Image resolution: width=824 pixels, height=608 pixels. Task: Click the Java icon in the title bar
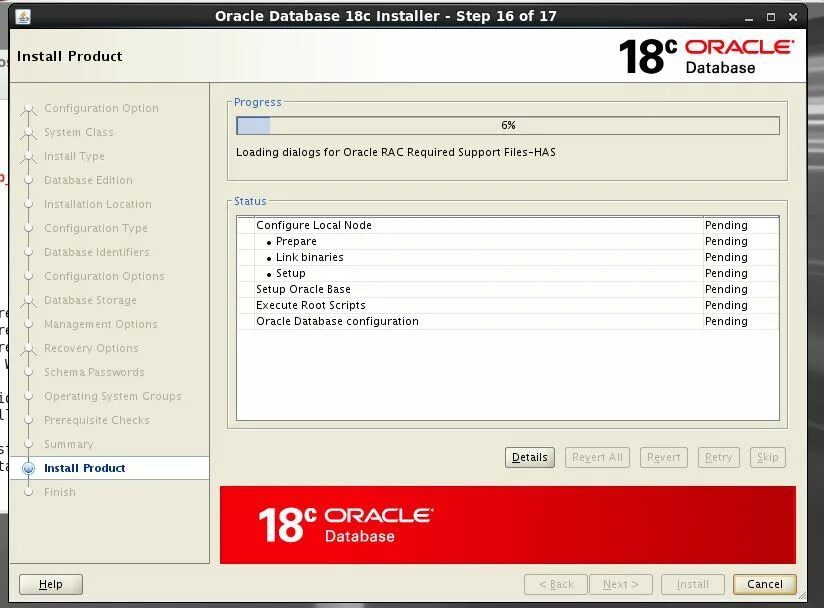coord(23,16)
